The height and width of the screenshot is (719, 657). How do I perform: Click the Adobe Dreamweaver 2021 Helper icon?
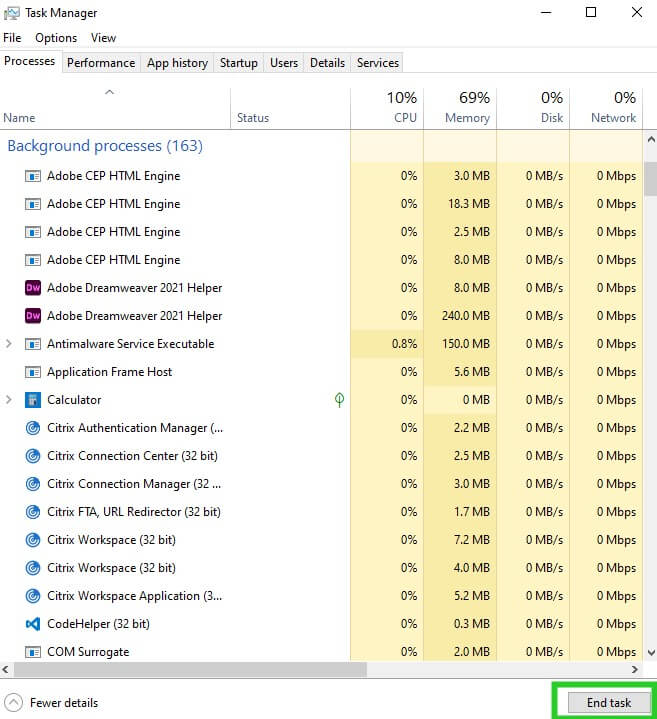32,288
